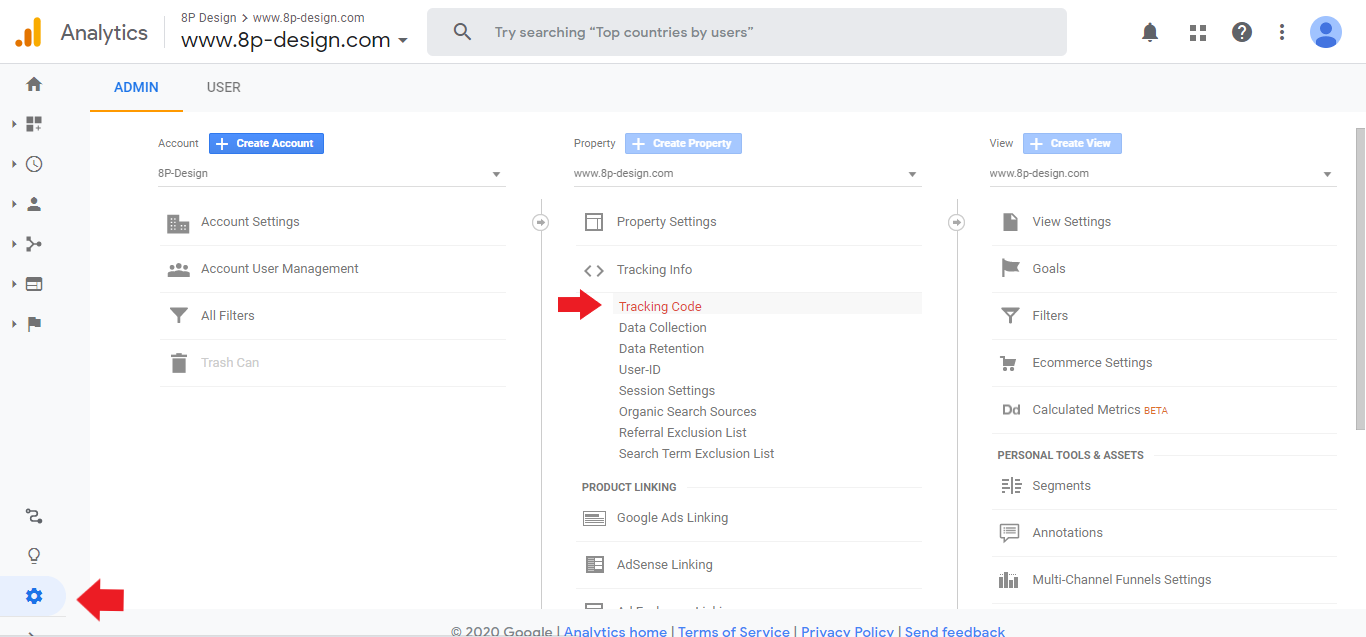Click the admin page vertical scrollbar

1360,279
